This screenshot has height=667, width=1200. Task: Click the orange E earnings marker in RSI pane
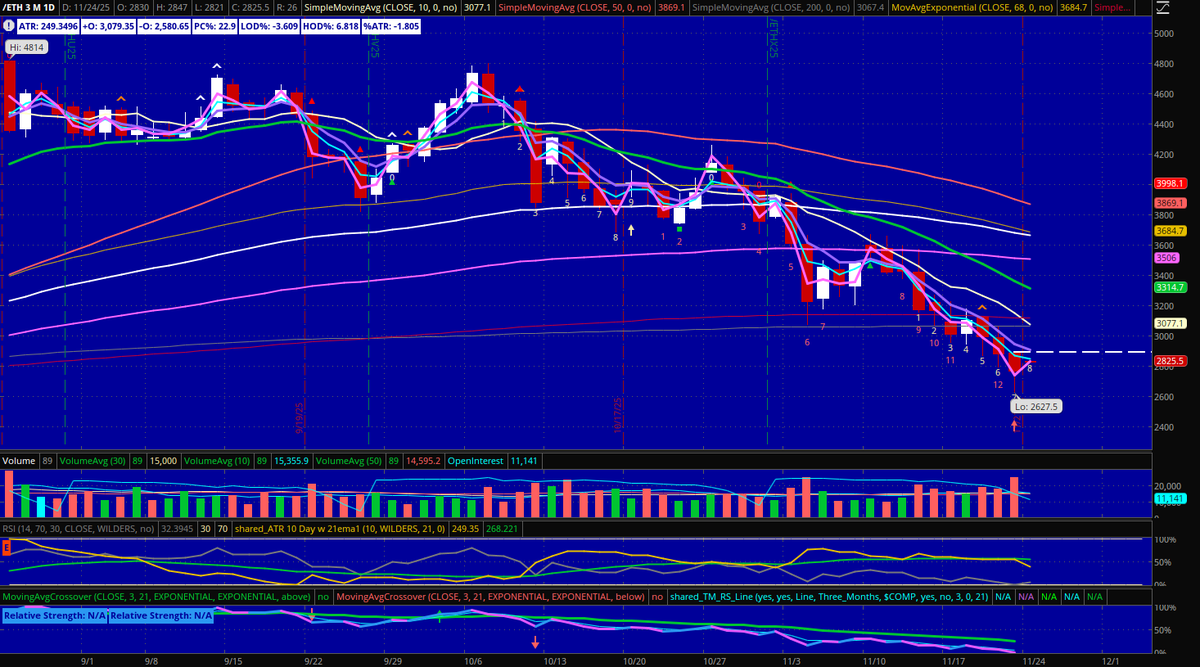(7, 547)
